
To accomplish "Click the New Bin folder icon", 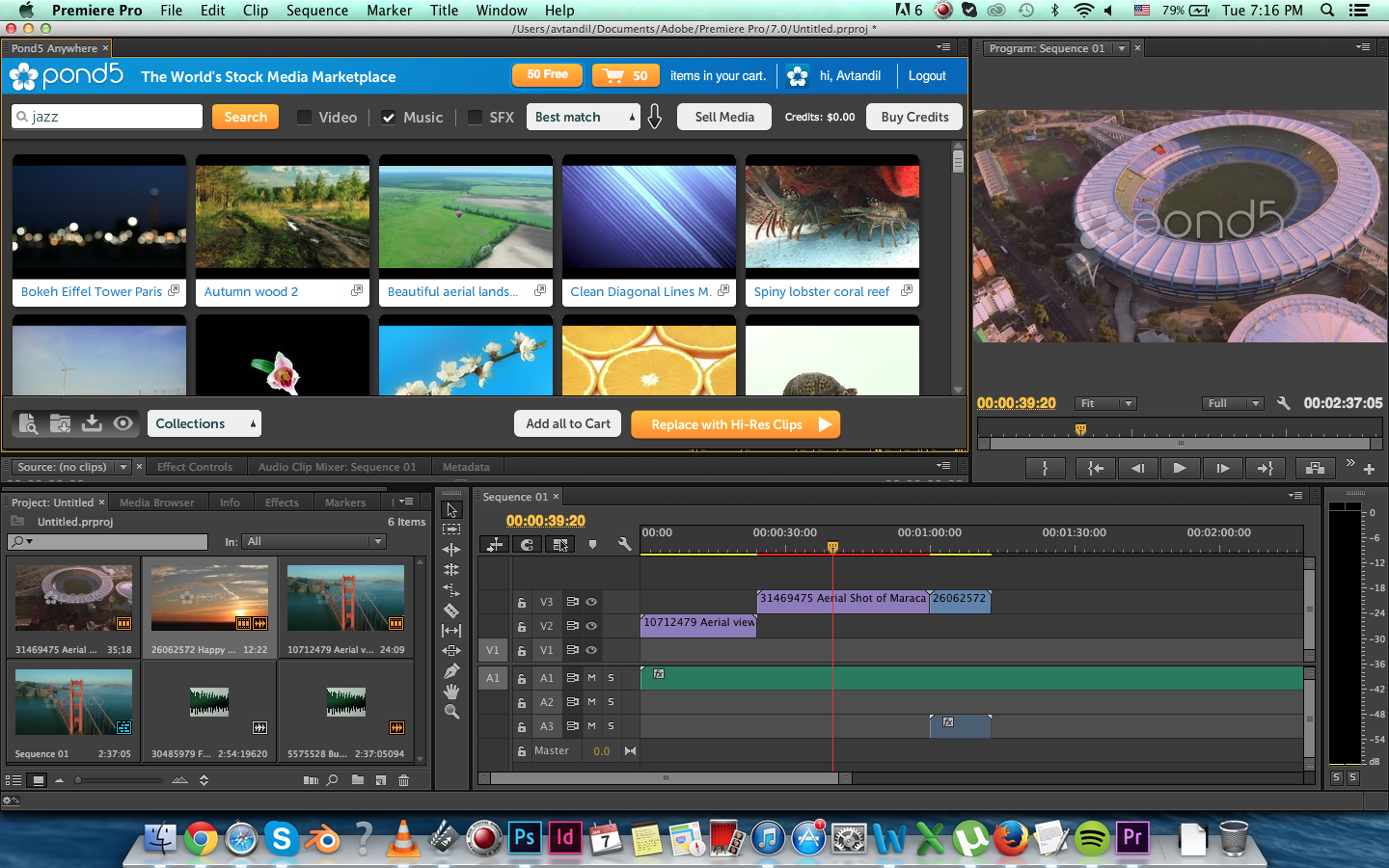I will click(358, 780).
